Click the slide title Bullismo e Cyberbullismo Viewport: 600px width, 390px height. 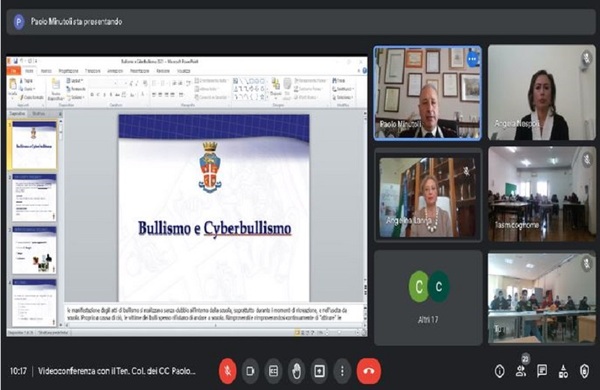click(215, 228)
